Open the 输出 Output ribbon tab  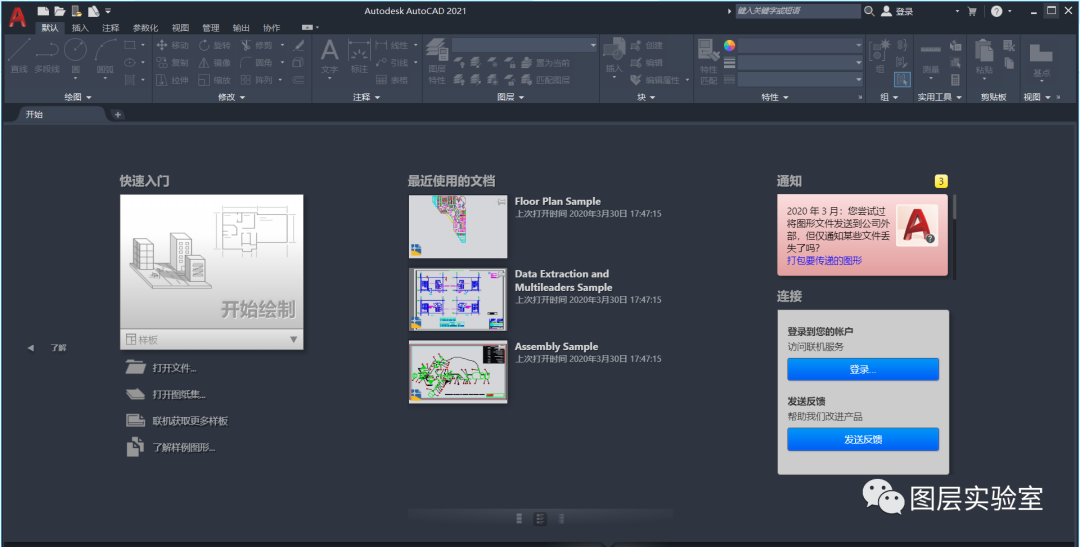click(x=241, y=28)
